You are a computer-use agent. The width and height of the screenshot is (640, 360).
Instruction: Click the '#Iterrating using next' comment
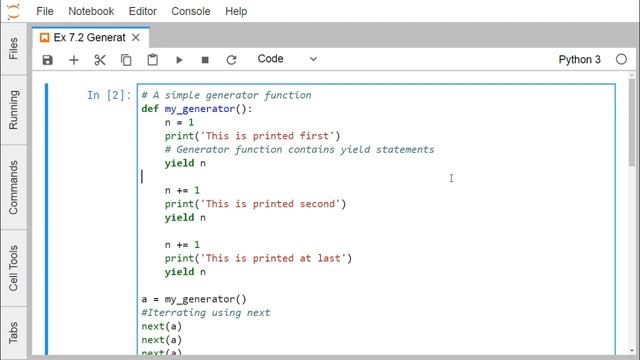(x=206, y=313)
